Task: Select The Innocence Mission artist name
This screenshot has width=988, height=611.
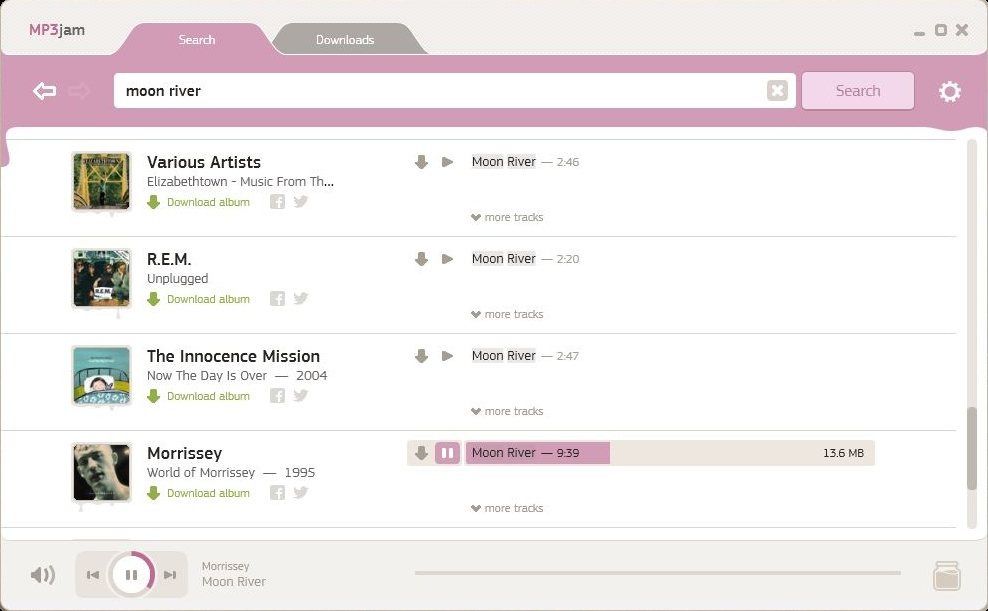Action: pos(233,356)
